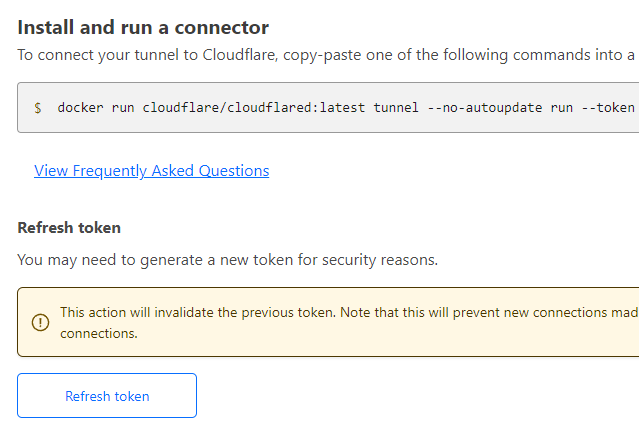Click the second "run" before "--token"

562,108
